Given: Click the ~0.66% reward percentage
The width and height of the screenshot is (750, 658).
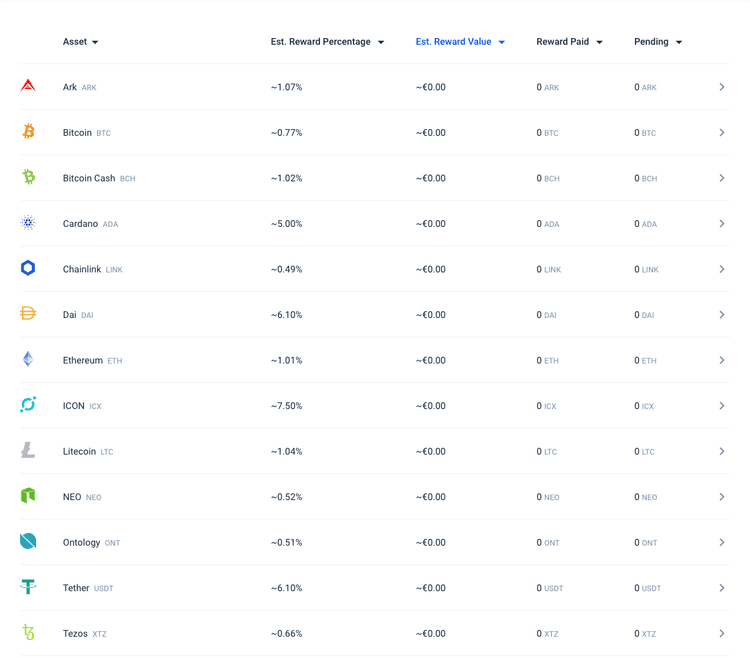Looking at the screenshot, I should click(x=287, y=634).
